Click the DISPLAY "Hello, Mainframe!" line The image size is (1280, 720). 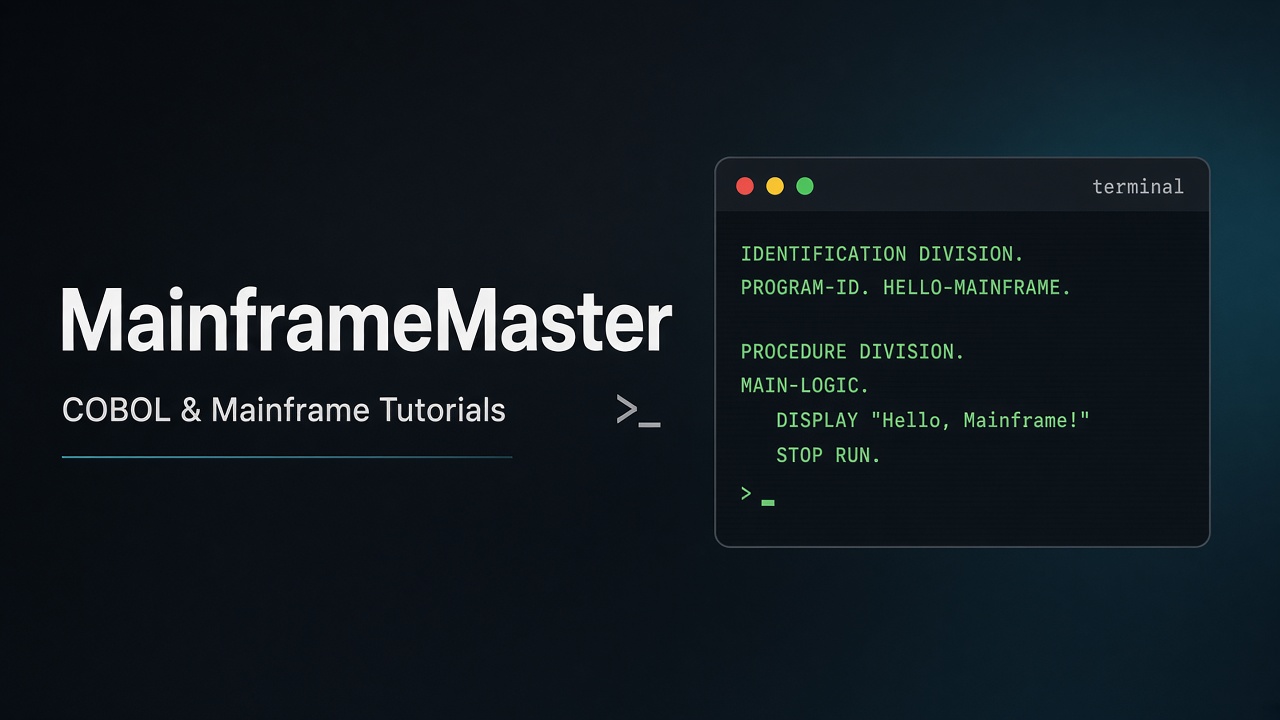click(933, 421)
